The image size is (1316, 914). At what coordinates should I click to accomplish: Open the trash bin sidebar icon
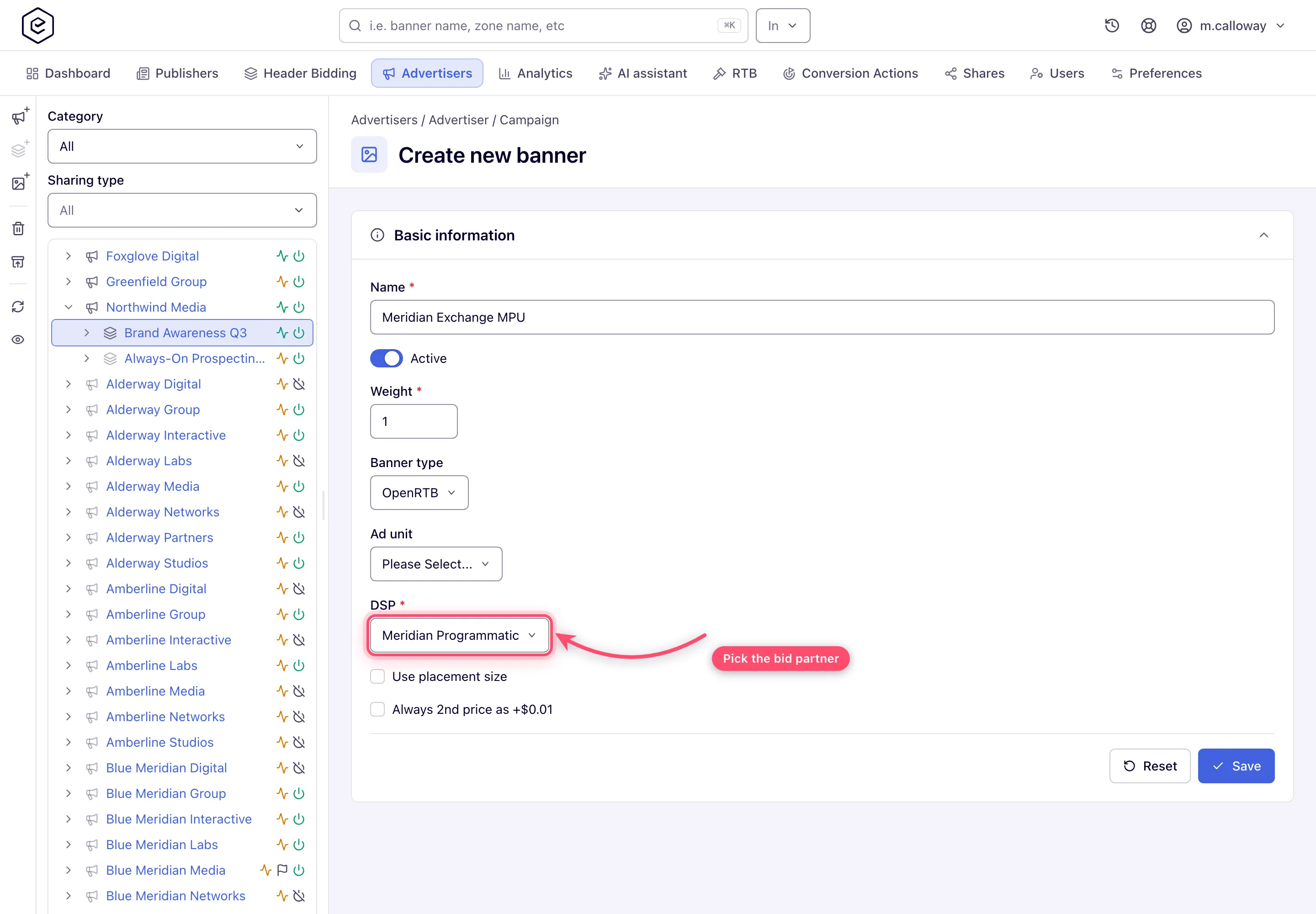click(x=18, y=228)
